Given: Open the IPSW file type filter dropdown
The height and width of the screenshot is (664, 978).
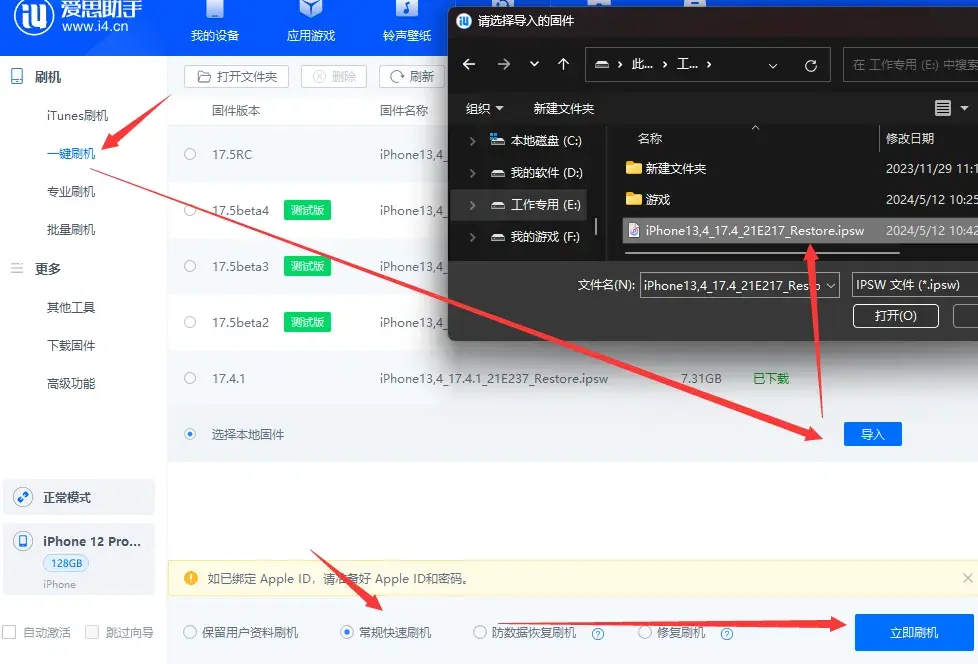Looking at the screenshot, I should tap(914, 285).
